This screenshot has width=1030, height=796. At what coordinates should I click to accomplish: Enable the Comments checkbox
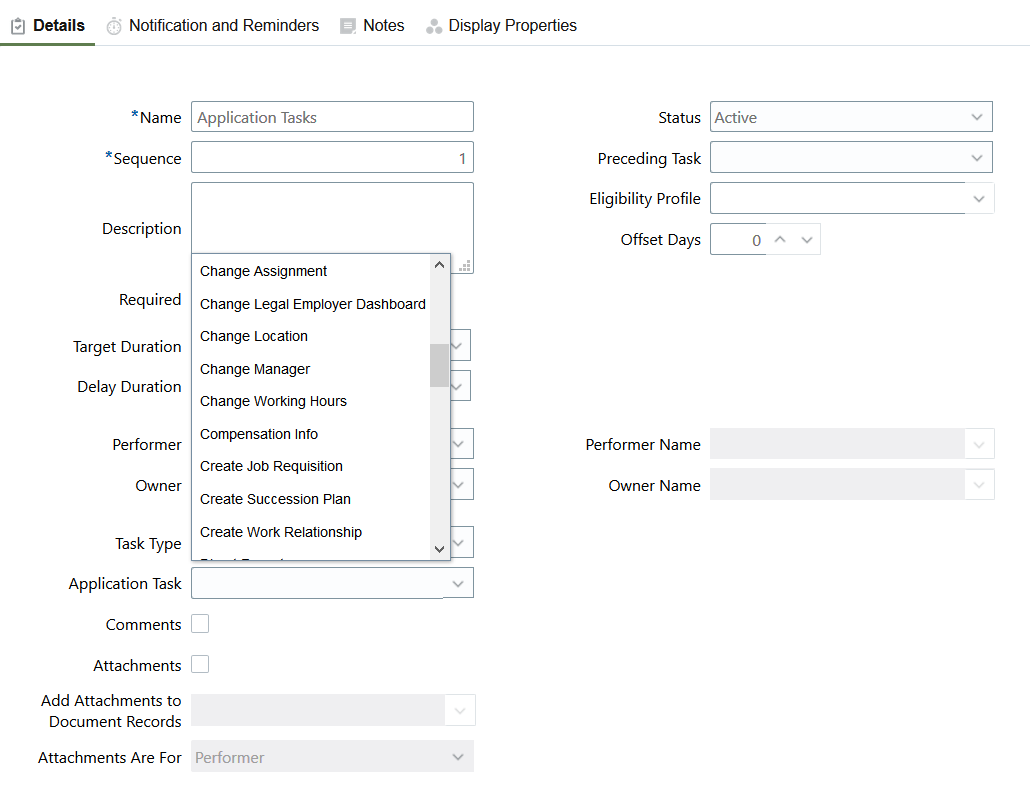pos(200,623)
